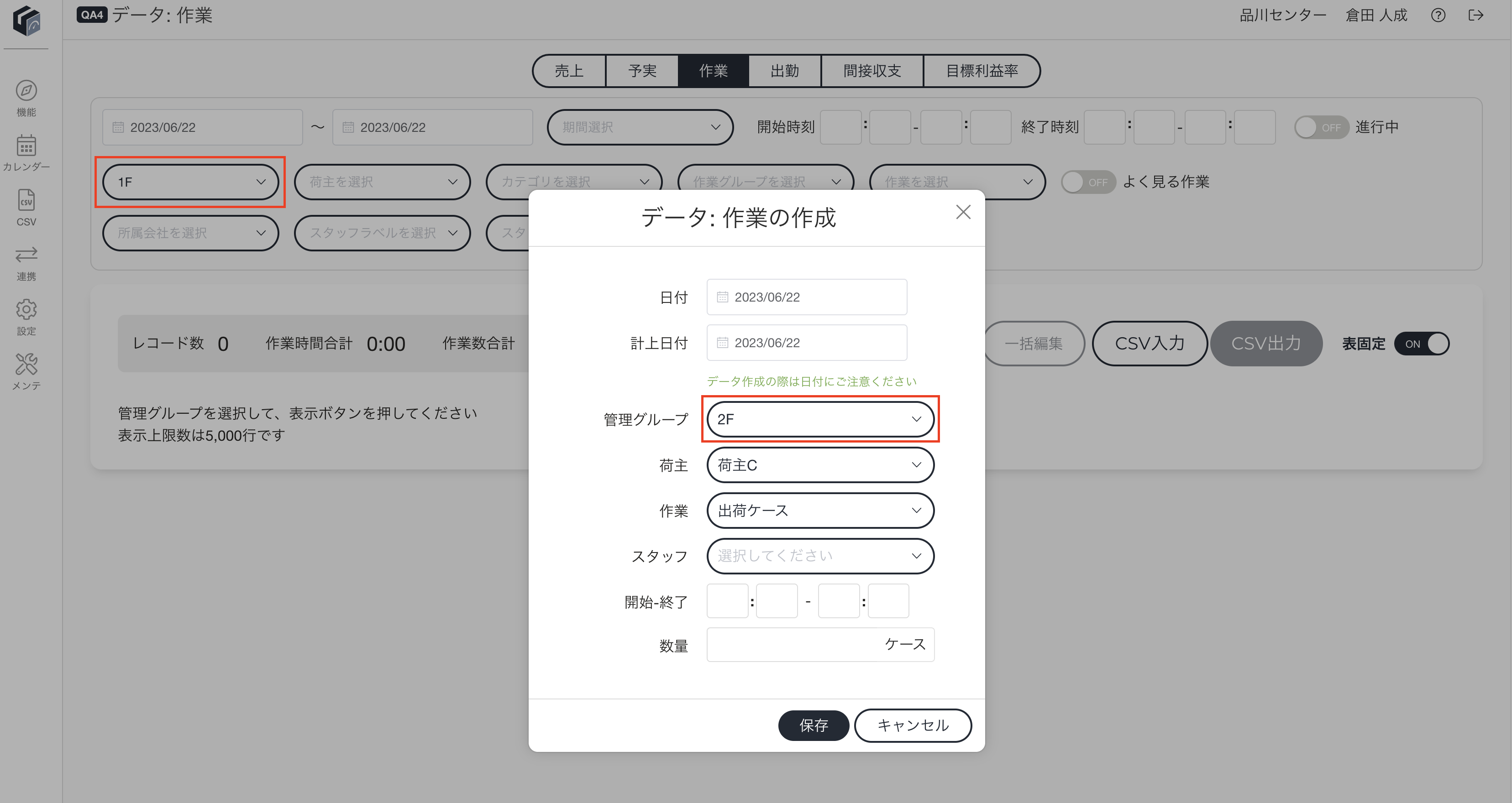Screen dimensions: 1512x803
Task: Click the 数量 ケース input field
Action: tap(820, 645)
